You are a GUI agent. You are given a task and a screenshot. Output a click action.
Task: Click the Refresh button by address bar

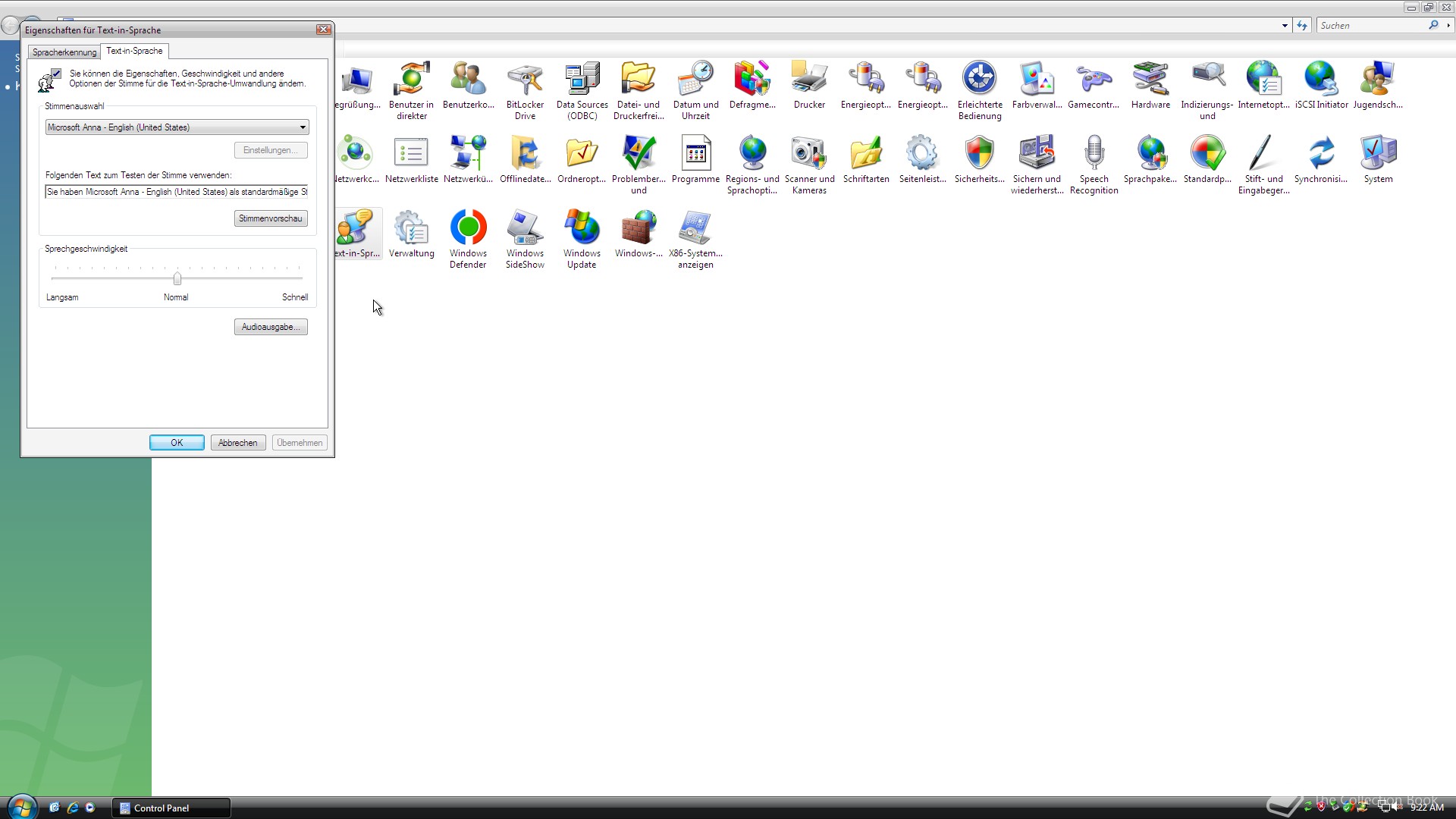1302,26
